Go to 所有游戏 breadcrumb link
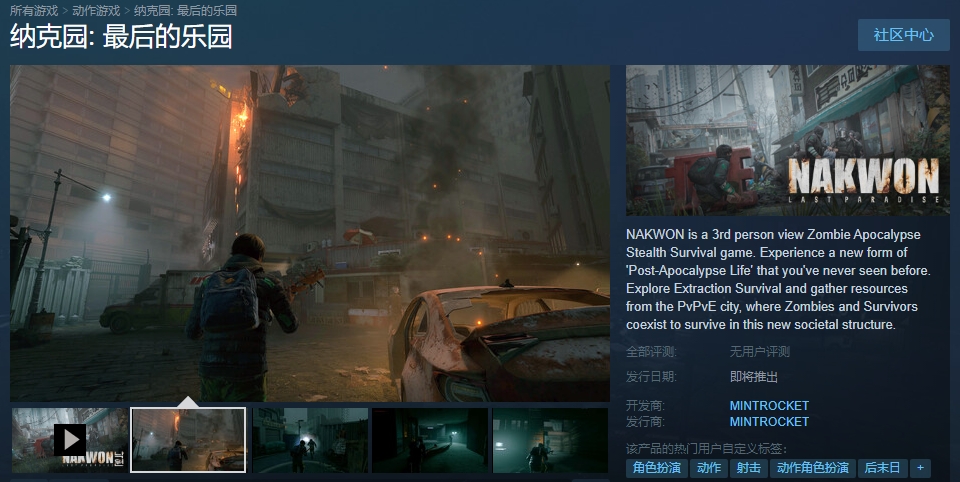Screen dimensions: 960x482 34,10
